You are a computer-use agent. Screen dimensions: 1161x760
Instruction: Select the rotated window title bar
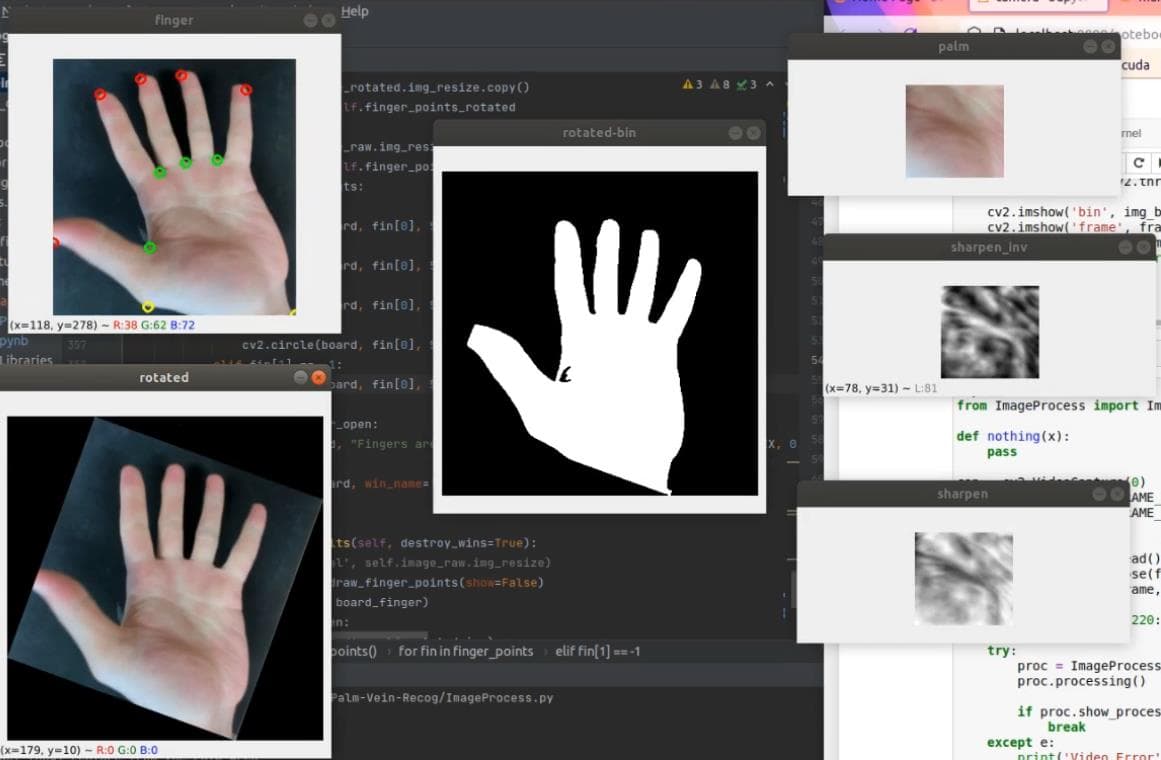(163, 377)
